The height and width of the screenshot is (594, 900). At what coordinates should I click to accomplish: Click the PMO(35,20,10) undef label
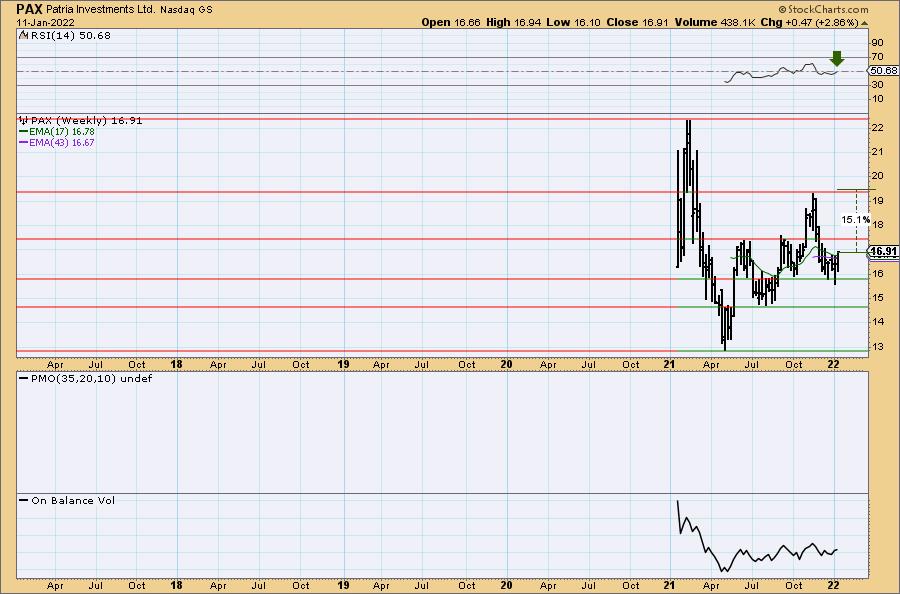click(x=91, y=379)
